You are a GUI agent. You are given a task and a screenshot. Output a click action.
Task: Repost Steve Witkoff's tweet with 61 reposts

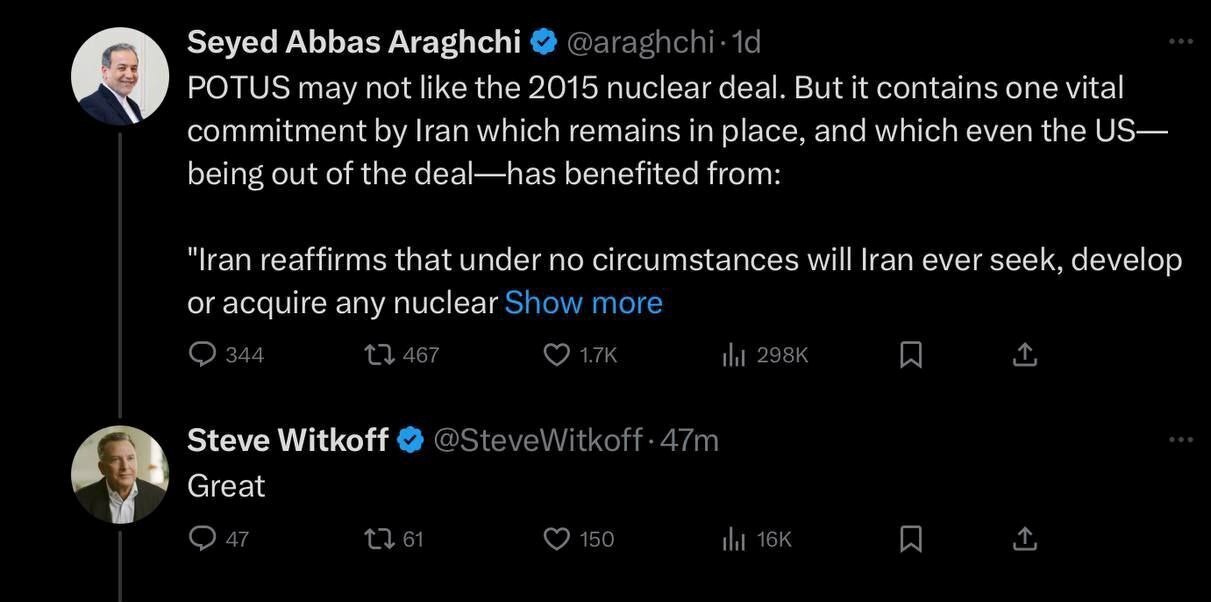point(395,540)
